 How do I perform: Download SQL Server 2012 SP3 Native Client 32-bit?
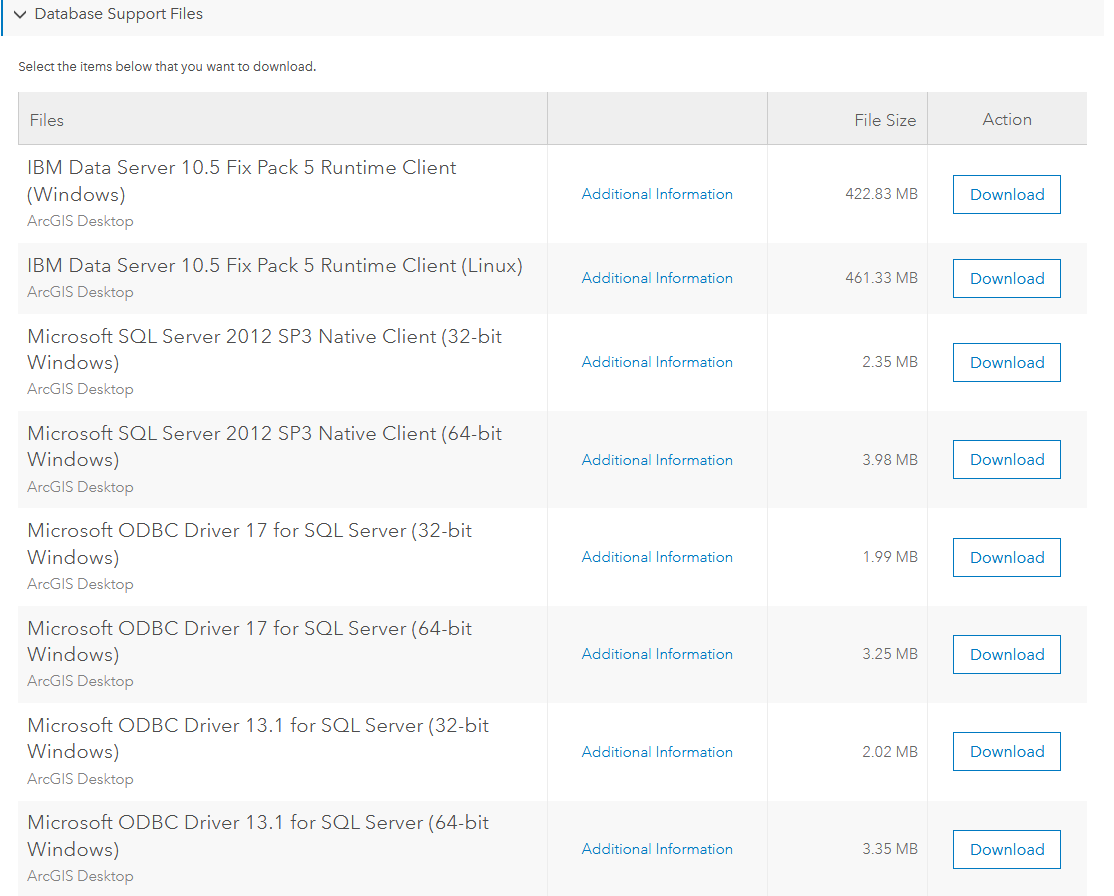pyautogui.click(x=1006, y=362)
